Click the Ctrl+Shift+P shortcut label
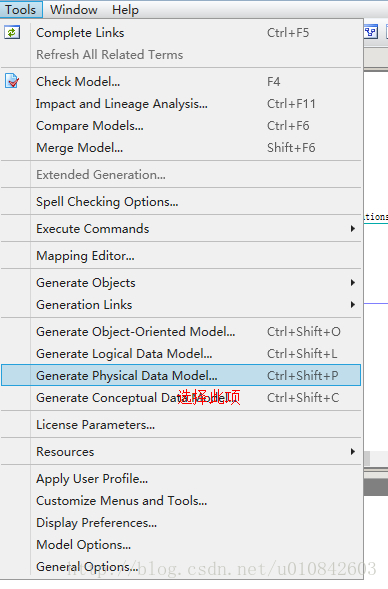The height and width of the screenshot is (589, 388). (303, 375)
